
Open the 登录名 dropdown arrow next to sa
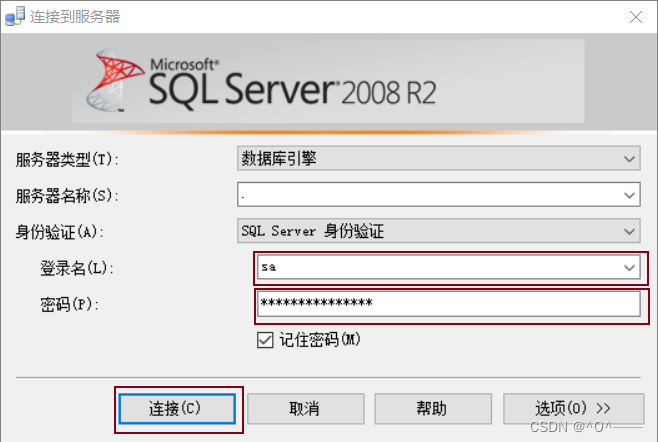(629, 267)
